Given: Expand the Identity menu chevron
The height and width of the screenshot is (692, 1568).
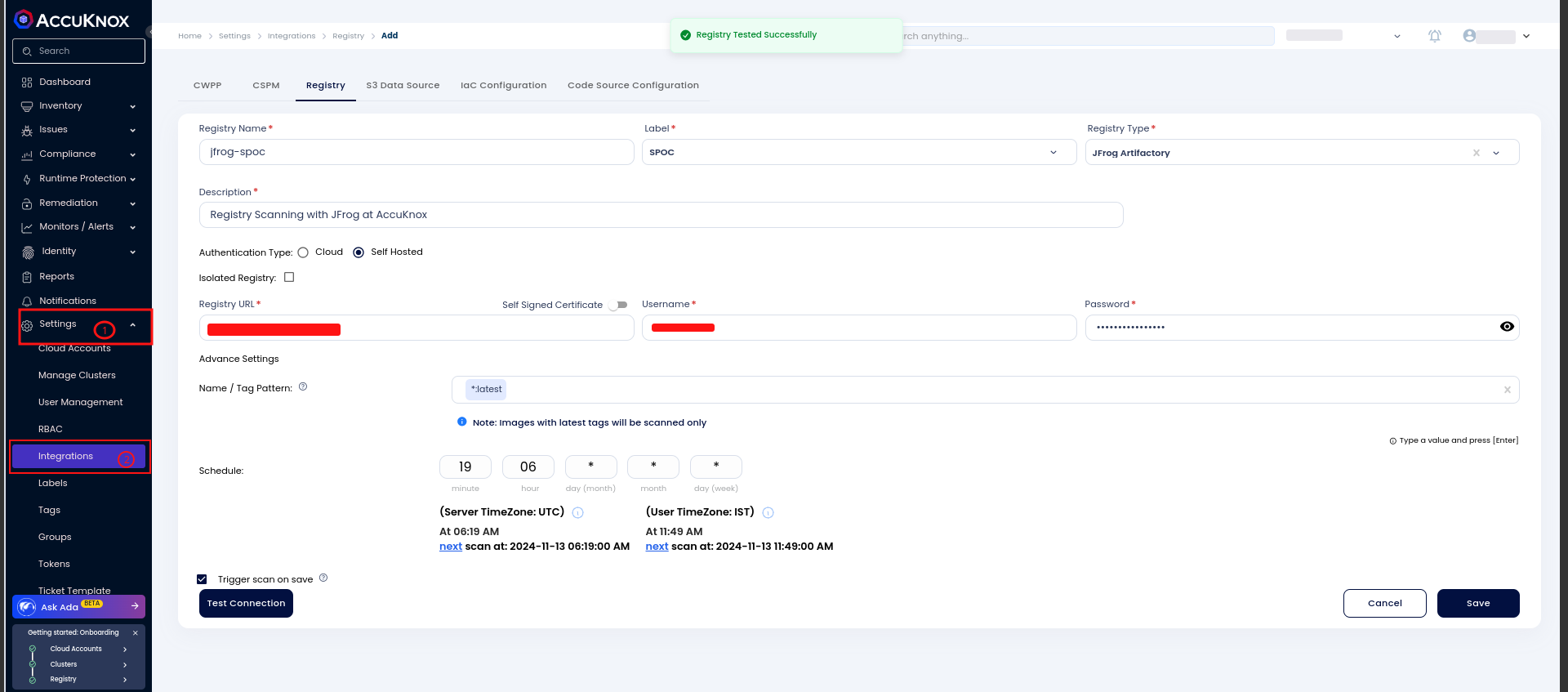Looking at the screenshot, I should 132,252.
